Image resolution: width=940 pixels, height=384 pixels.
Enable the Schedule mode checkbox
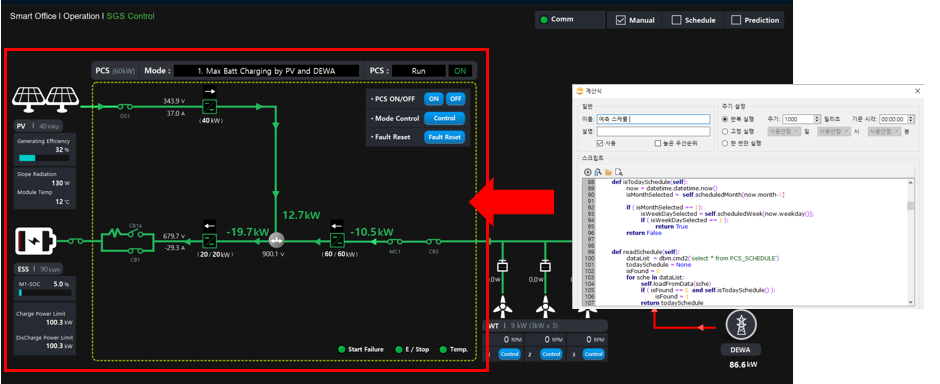(x=676, y=20)
